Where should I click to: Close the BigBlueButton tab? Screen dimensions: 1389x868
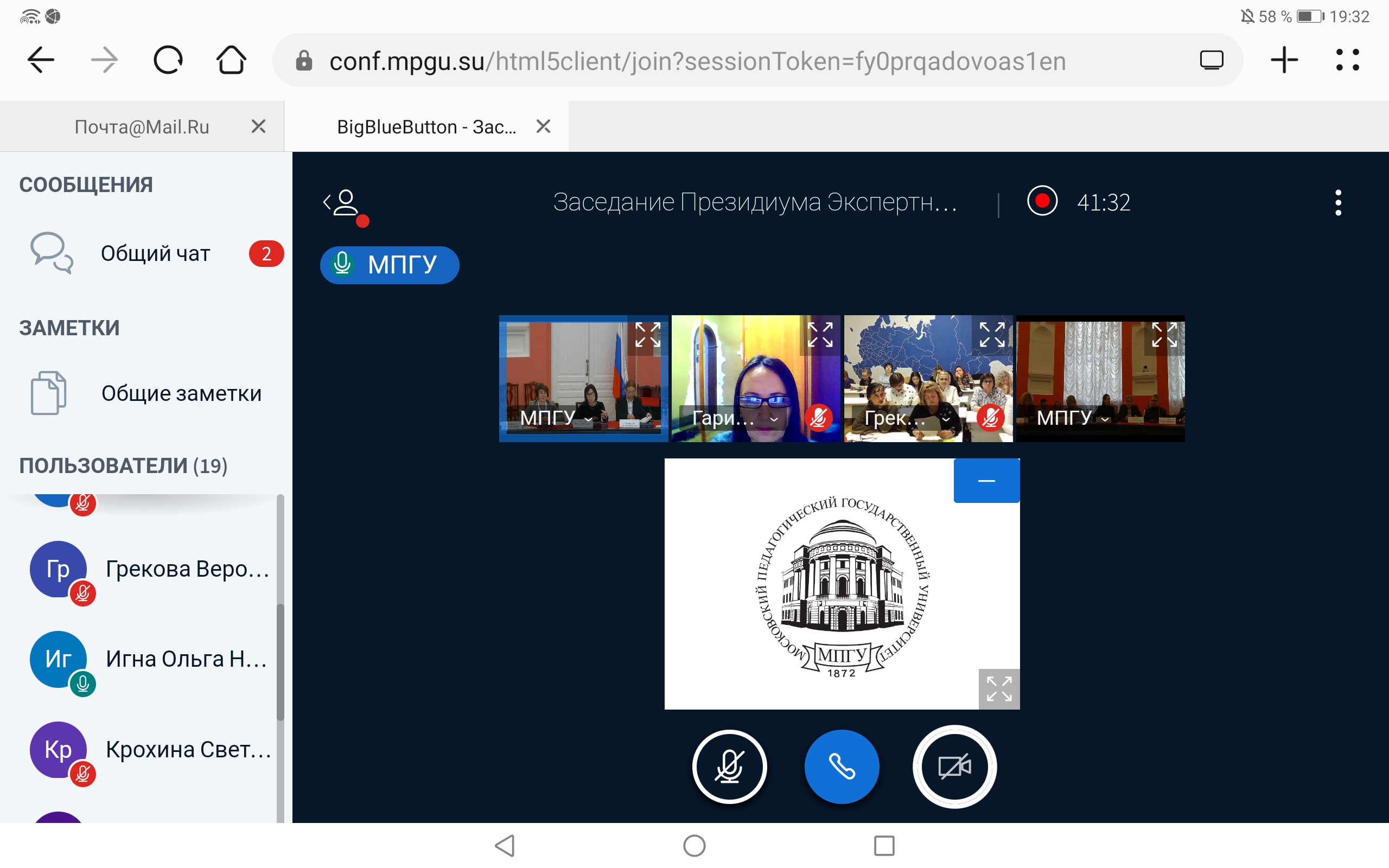[543, 126]
